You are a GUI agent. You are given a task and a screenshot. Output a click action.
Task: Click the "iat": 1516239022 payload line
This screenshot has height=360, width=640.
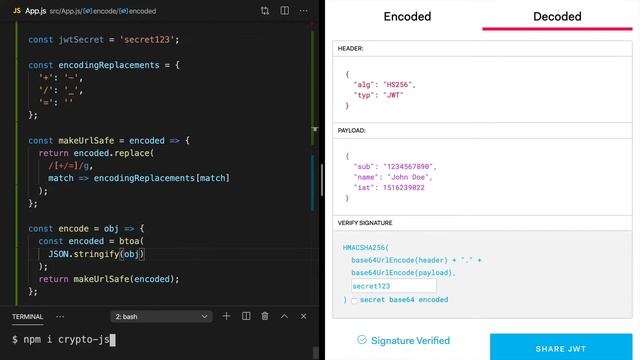[x=389, y=188]
